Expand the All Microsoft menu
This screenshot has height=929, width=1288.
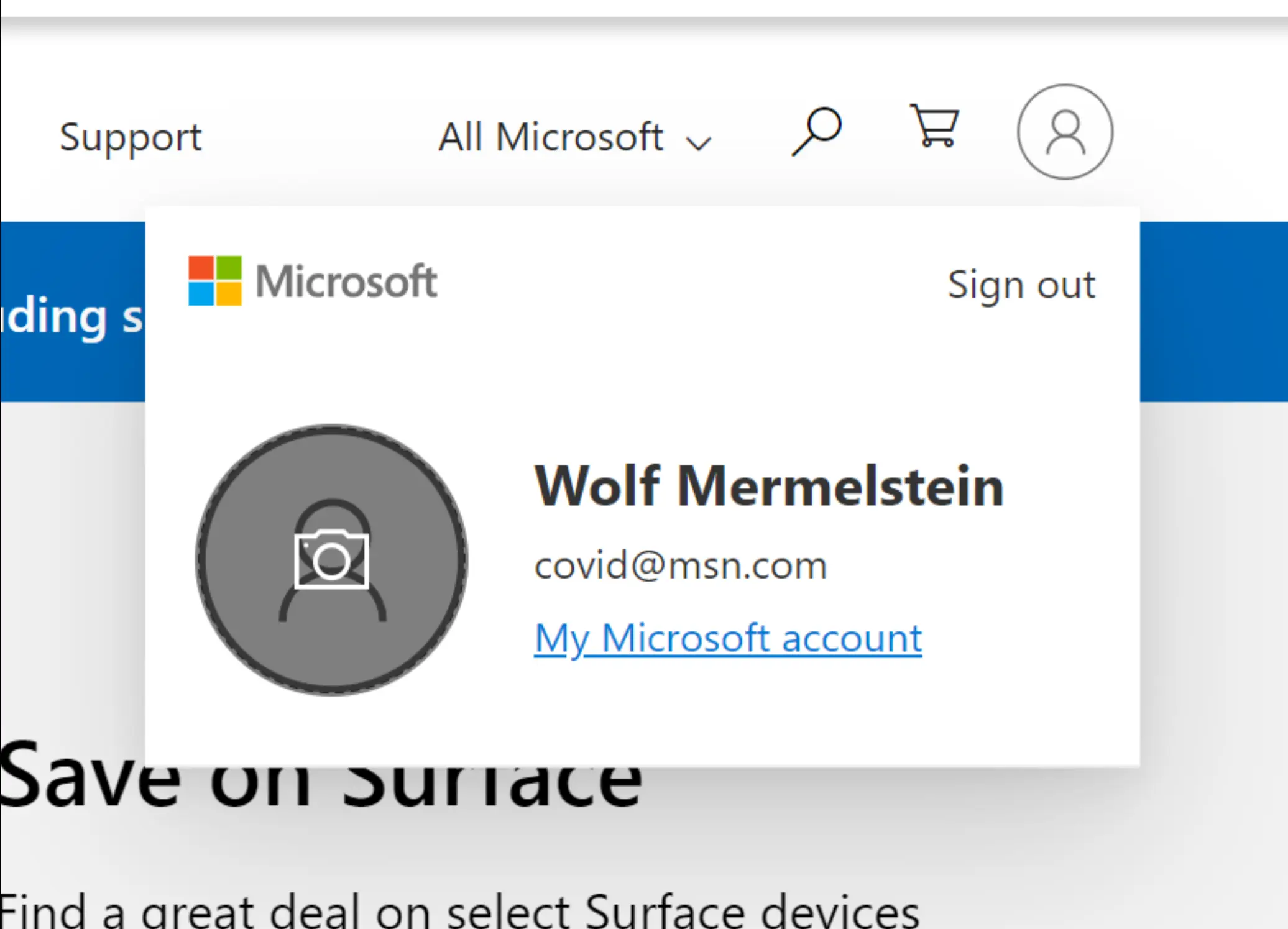coord(551,137)
